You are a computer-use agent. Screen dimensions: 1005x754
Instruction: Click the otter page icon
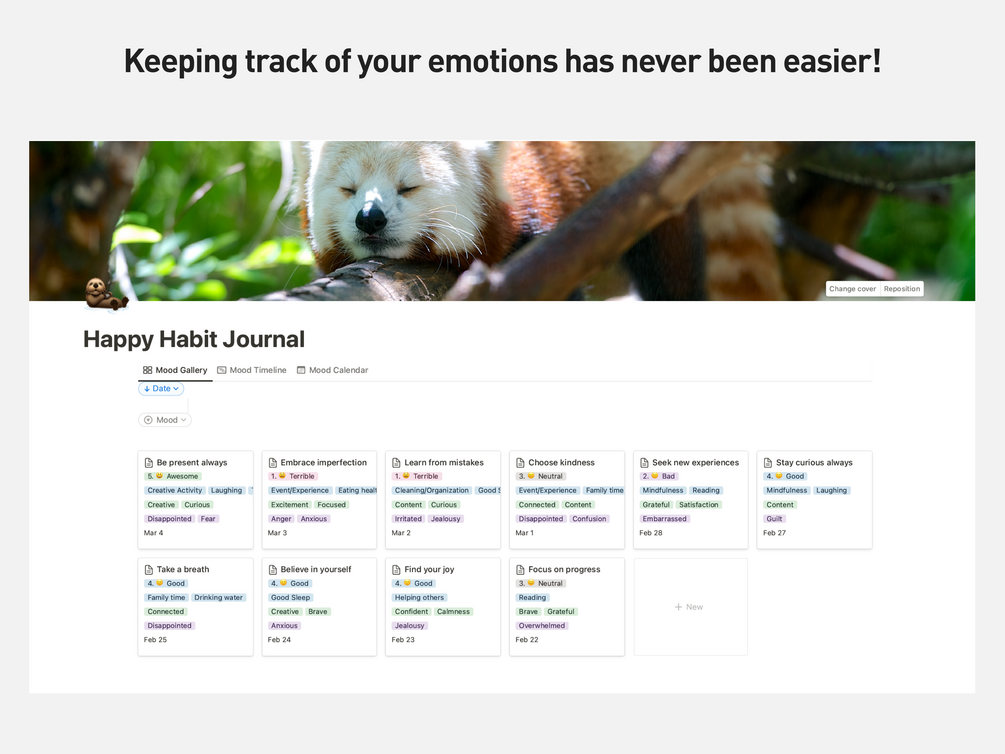[106, 294]
